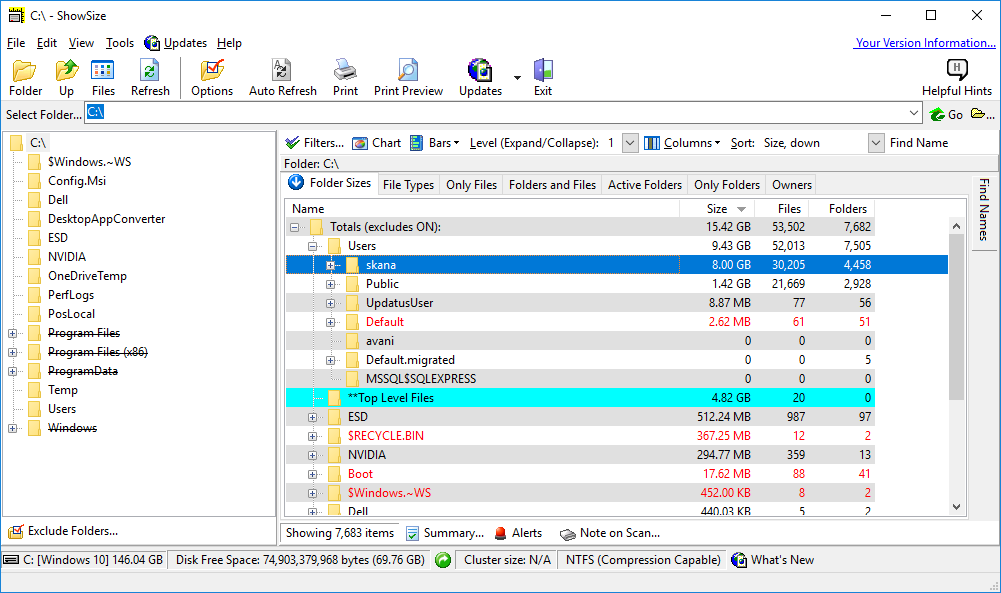
Task: Expand the $RECYCLE.BIN row
Action: point(312,437)
